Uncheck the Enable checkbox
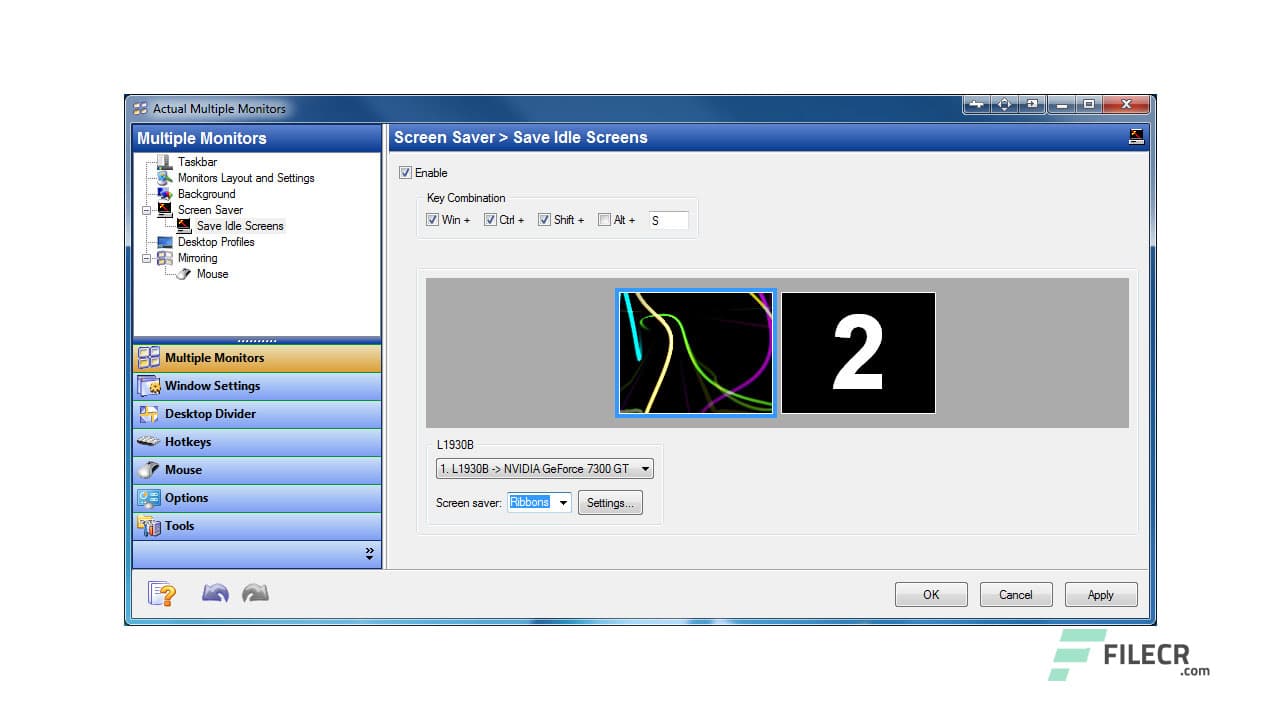The width and height of the screenshot is (1280, 720). 405,173
